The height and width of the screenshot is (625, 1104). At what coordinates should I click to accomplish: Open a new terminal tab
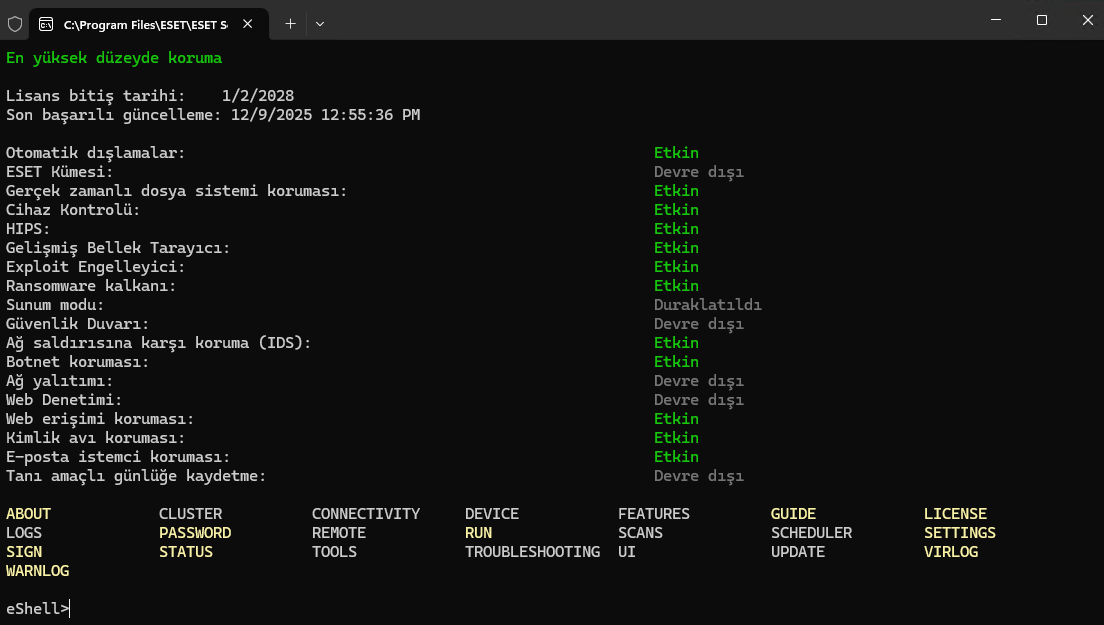point(290,23)
